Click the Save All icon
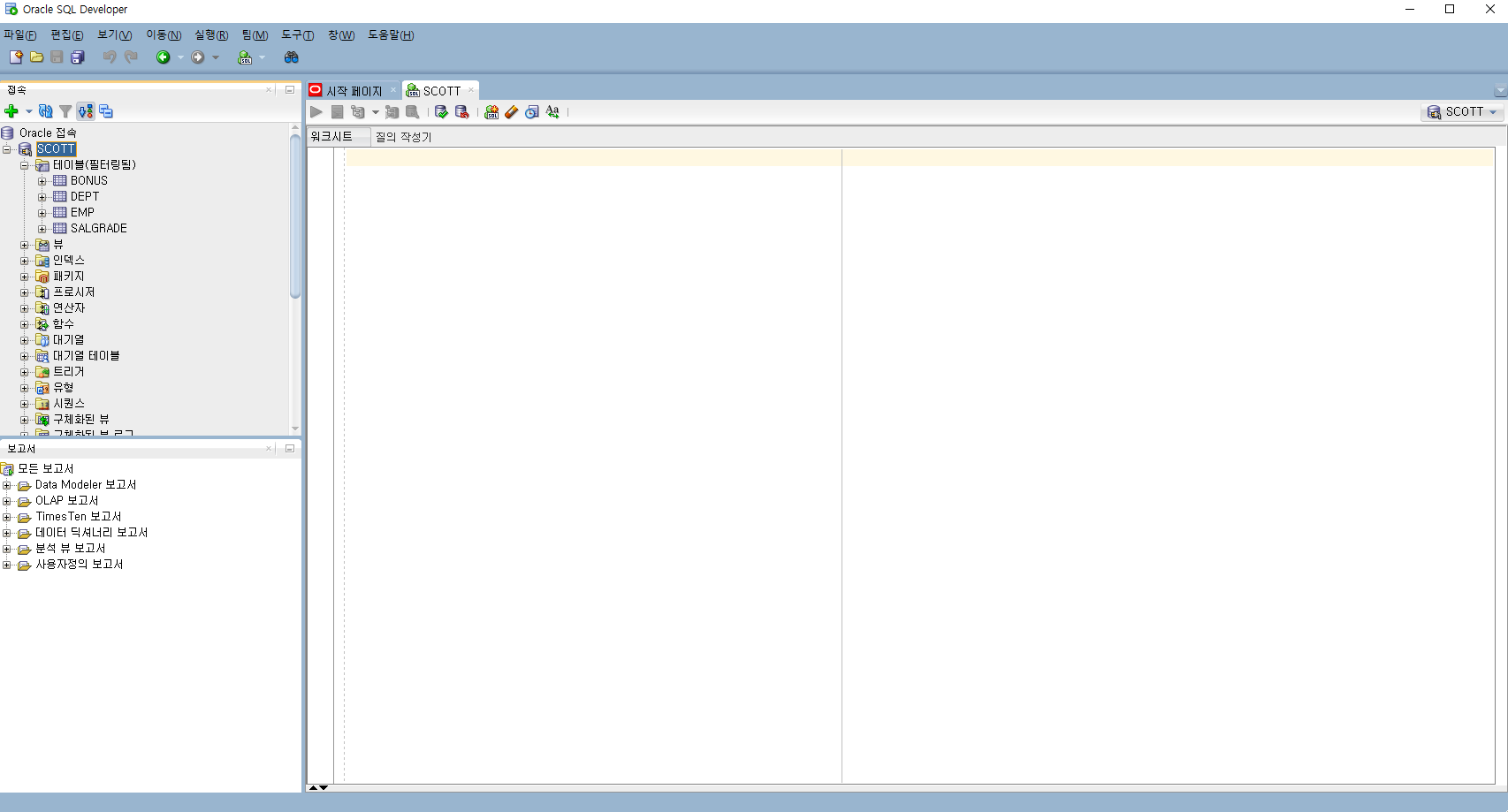 (x=77, y=57)
